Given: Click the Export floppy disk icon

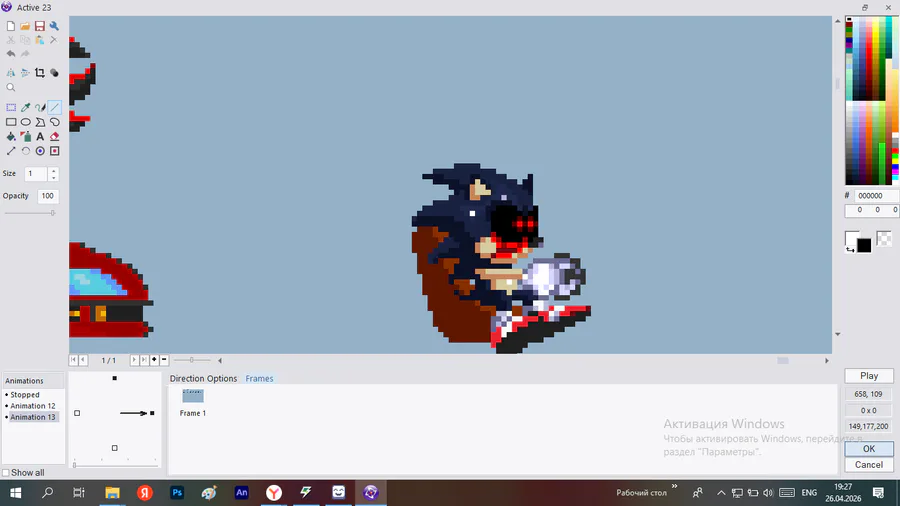Looking at the screenshot, I should click(x=40, y=26).
